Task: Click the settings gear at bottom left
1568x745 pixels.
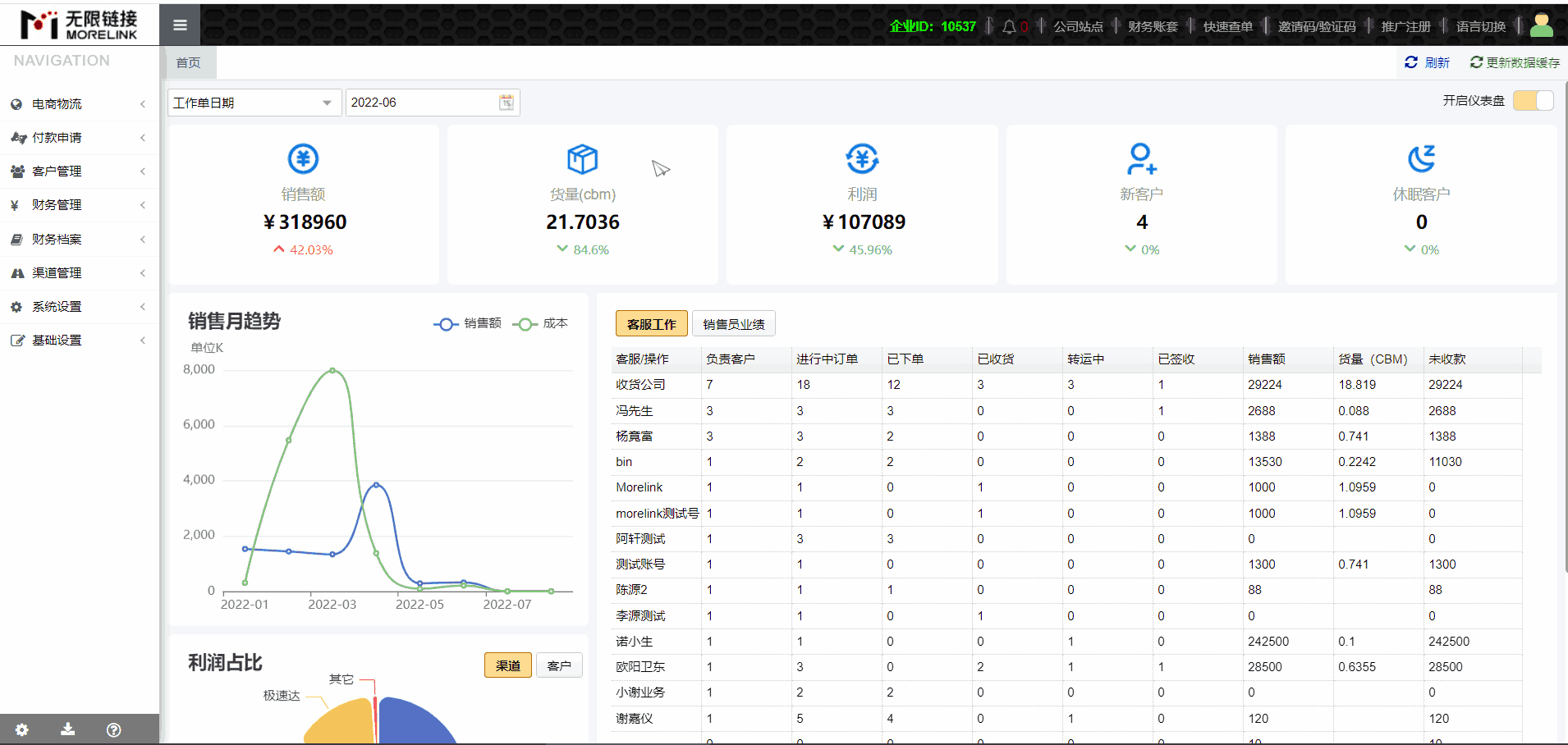Action: tap(21, 729)
